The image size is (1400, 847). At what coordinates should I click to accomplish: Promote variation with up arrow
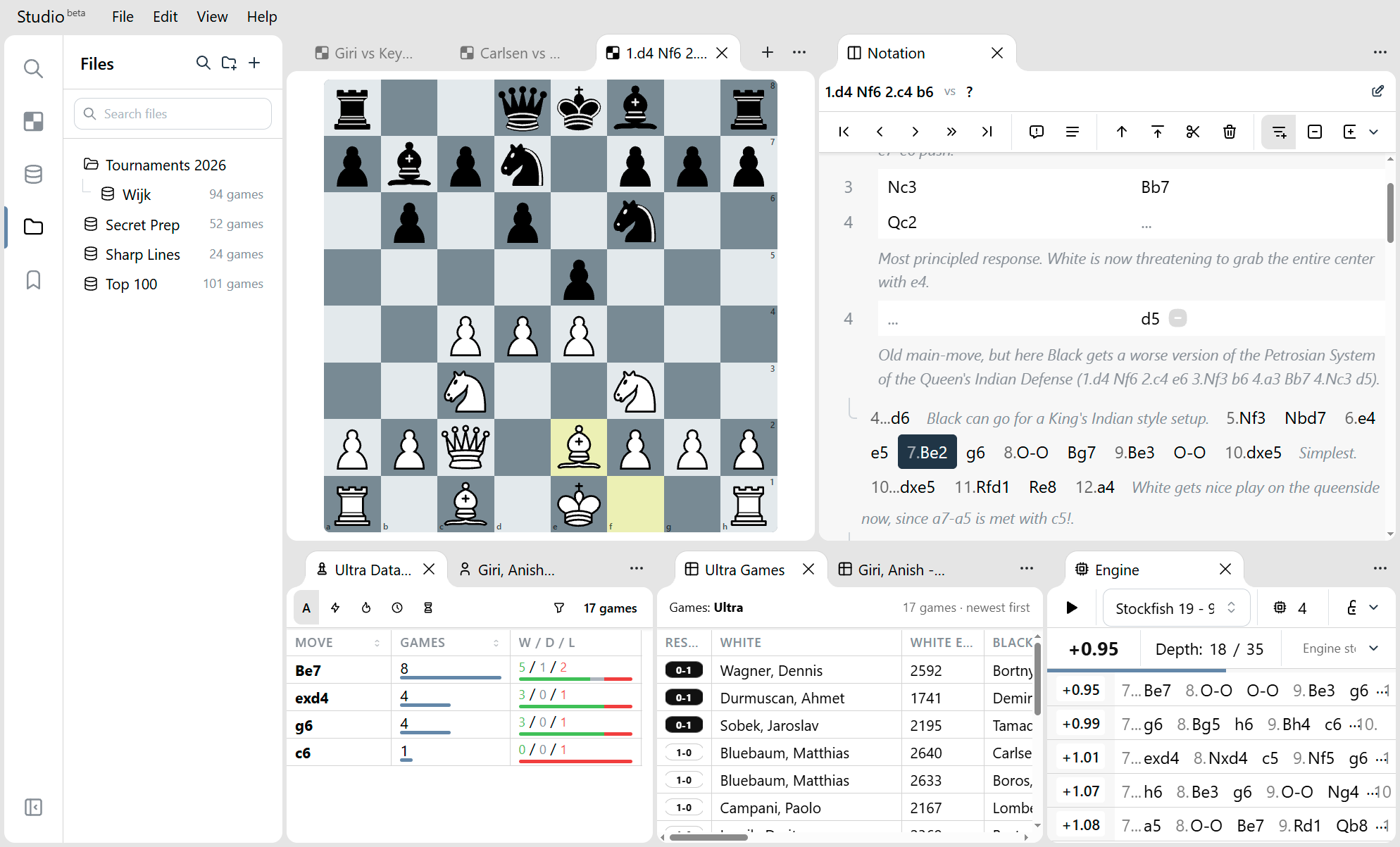(x=1122, y=132)
